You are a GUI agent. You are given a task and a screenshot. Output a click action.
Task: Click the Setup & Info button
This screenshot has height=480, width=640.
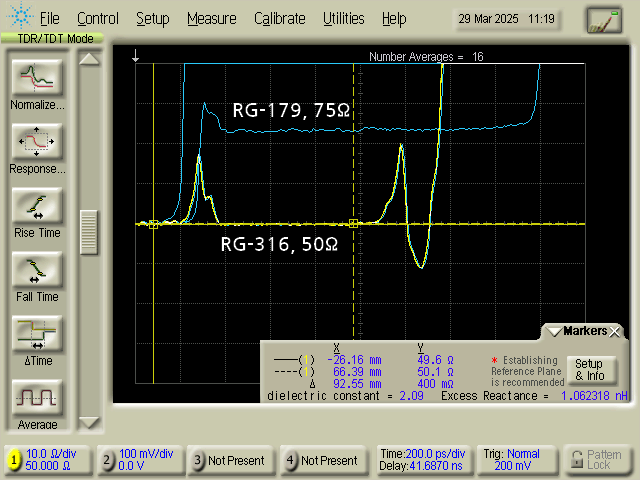(x=590, y=370)
